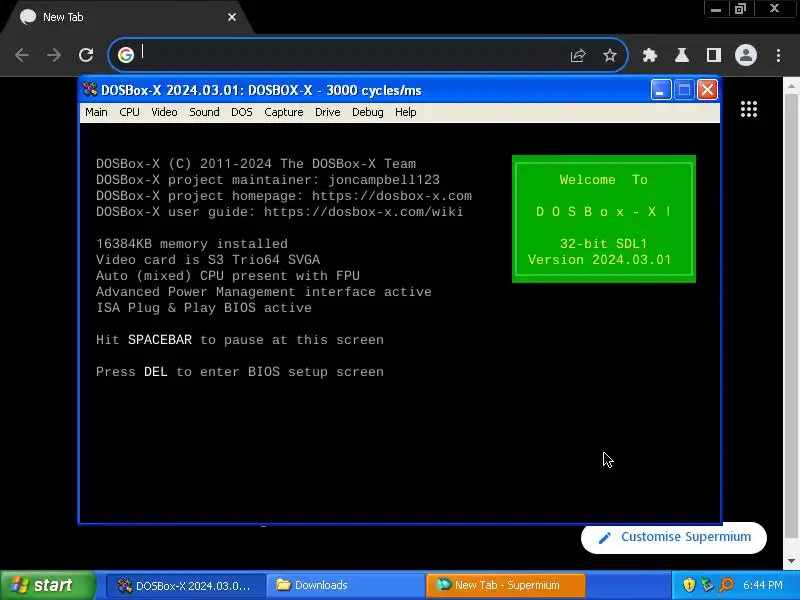
Task: Click the SPACEBAR text in DOSBox
Action: coord(160,340)
